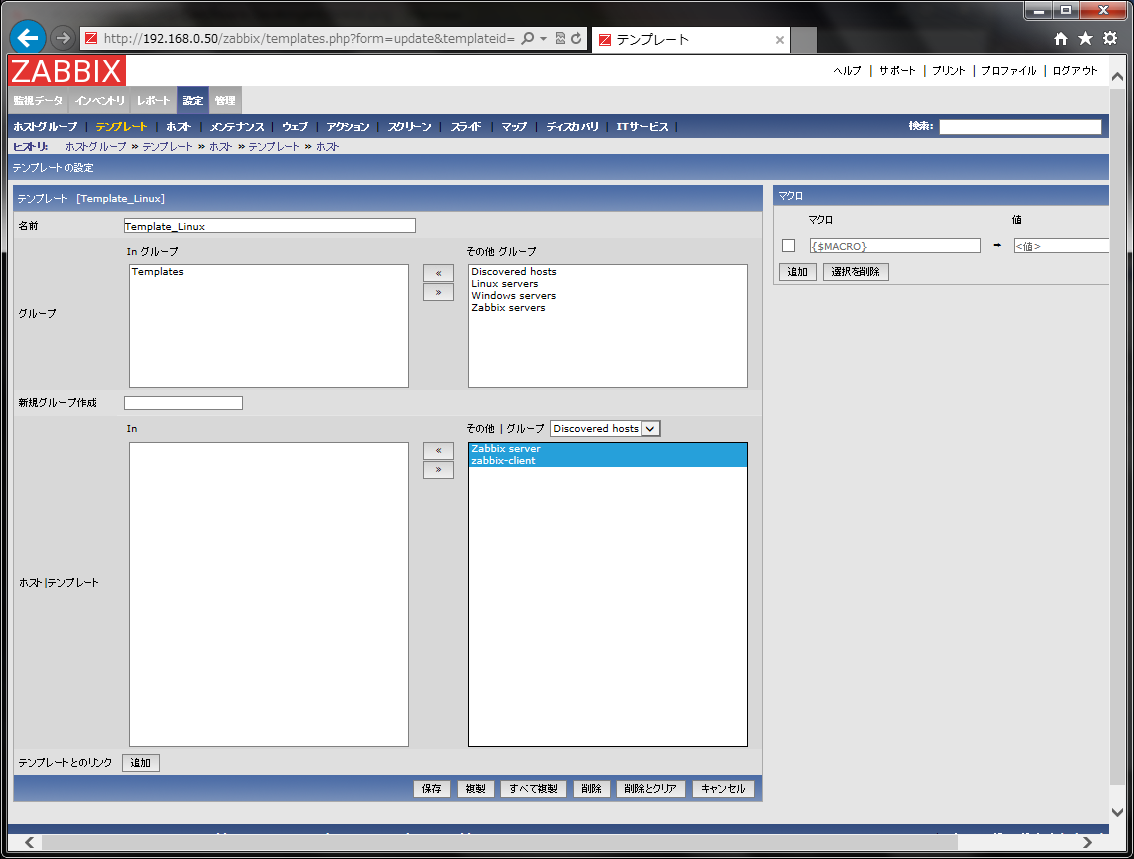Open マップ submenu item
This screenshot has height=859, width=1134.
click(x=514, y=127)
